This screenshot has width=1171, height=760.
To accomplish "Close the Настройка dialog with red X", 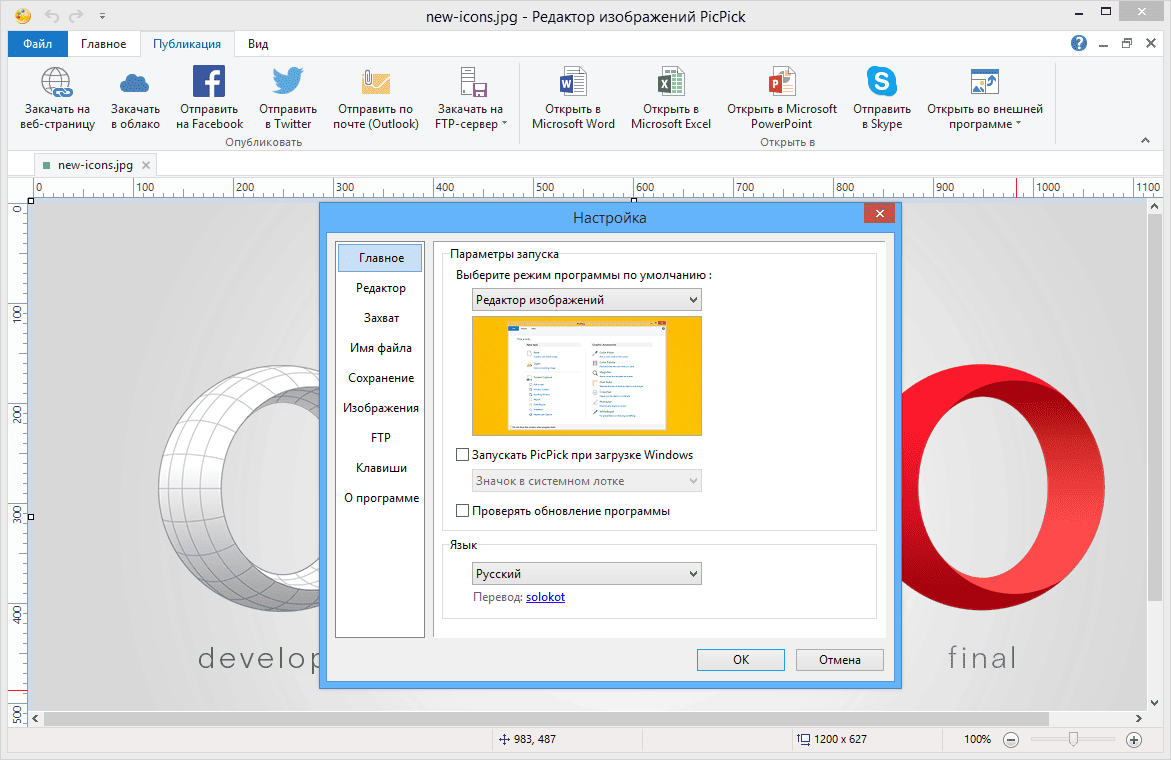I will [880, 214].
